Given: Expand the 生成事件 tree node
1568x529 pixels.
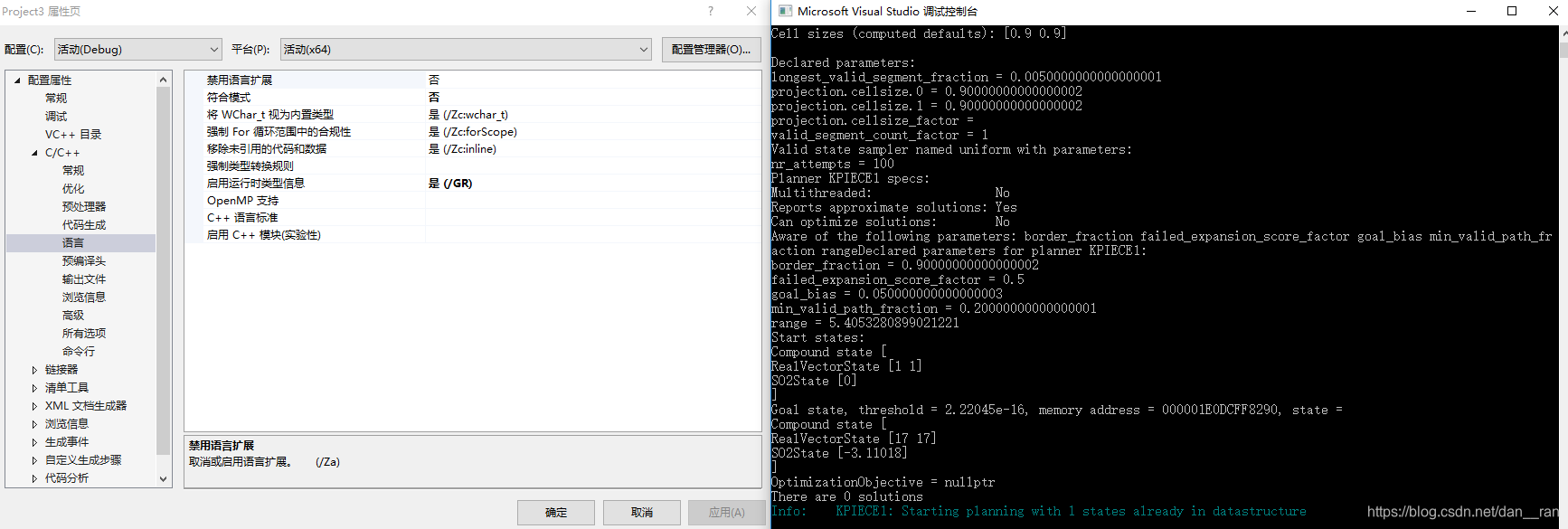Looking at the screenshot, I should [x=34, y=442].
